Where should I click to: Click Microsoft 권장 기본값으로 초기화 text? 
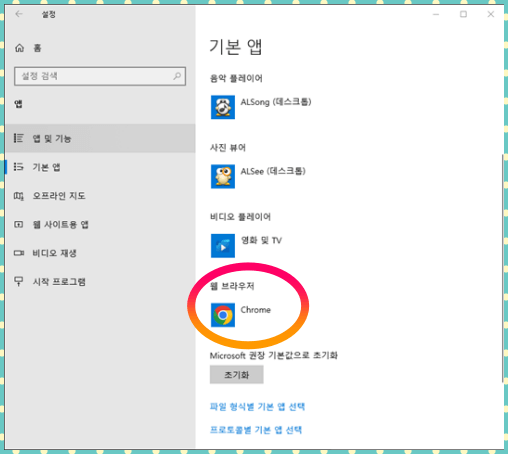tap(274, 355)
